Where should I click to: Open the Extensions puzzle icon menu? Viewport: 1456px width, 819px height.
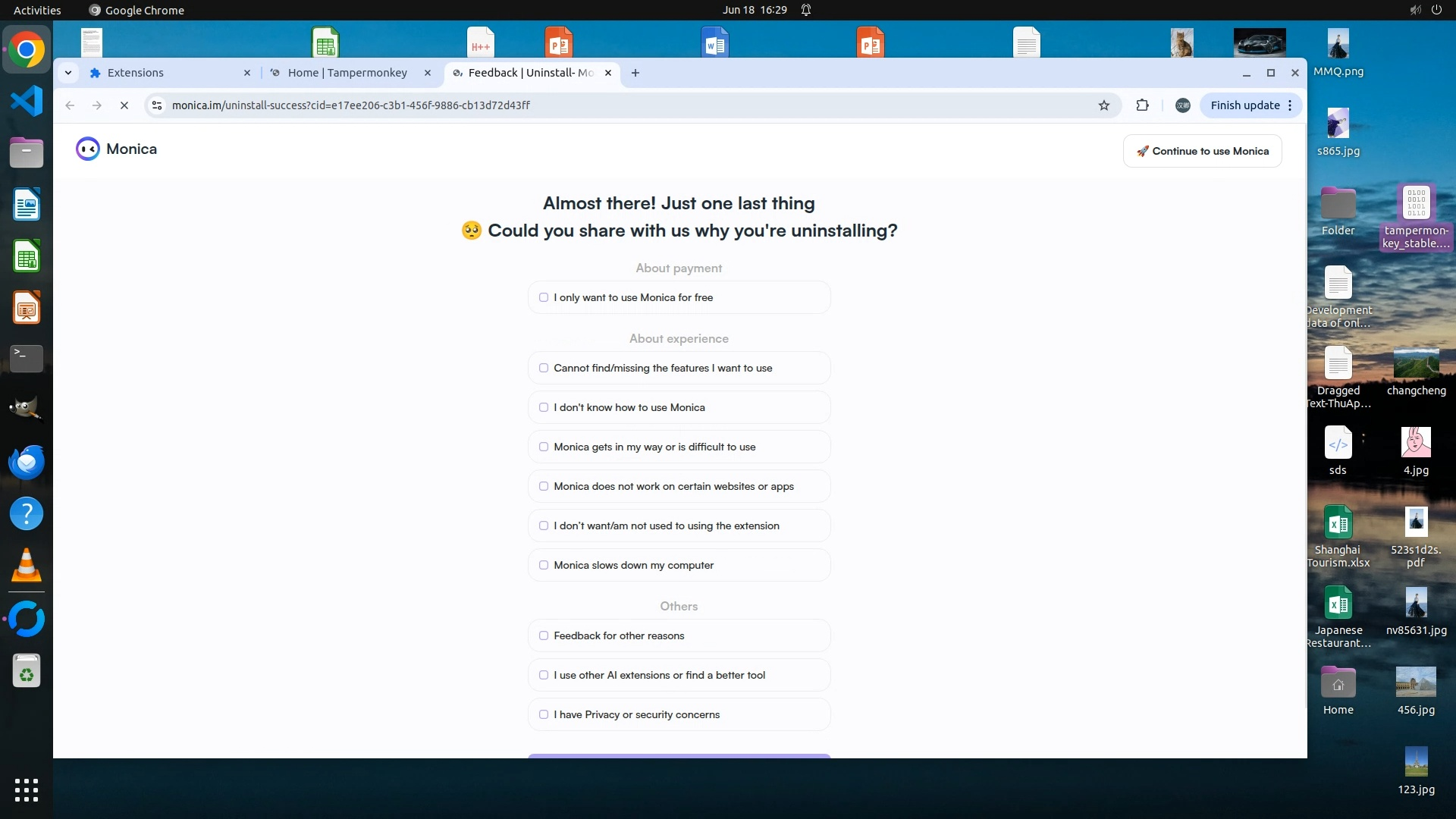click(1142, 105)
